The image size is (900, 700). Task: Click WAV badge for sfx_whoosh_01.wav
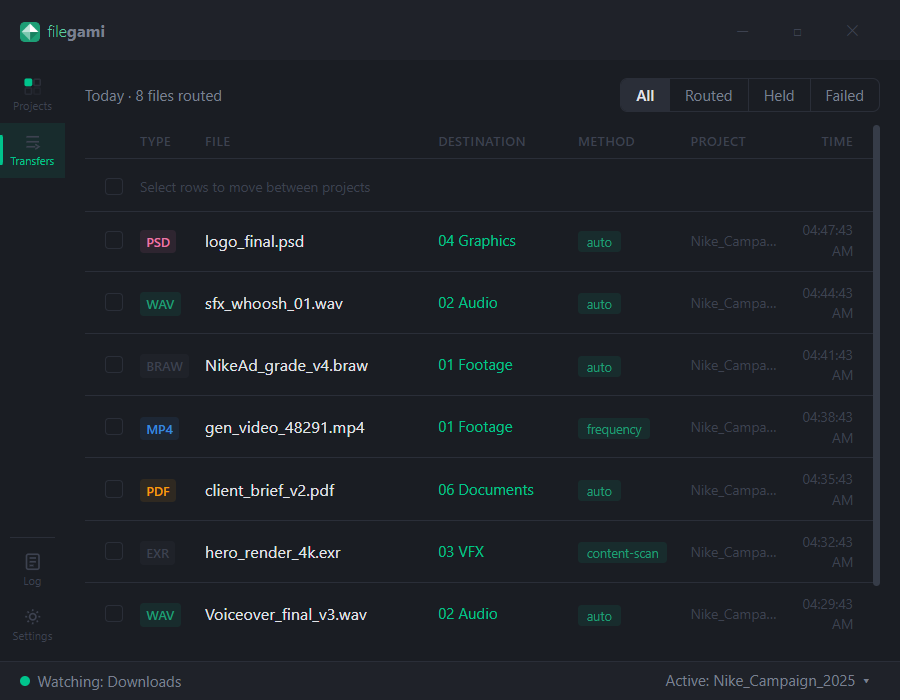[x=160, y=304]
